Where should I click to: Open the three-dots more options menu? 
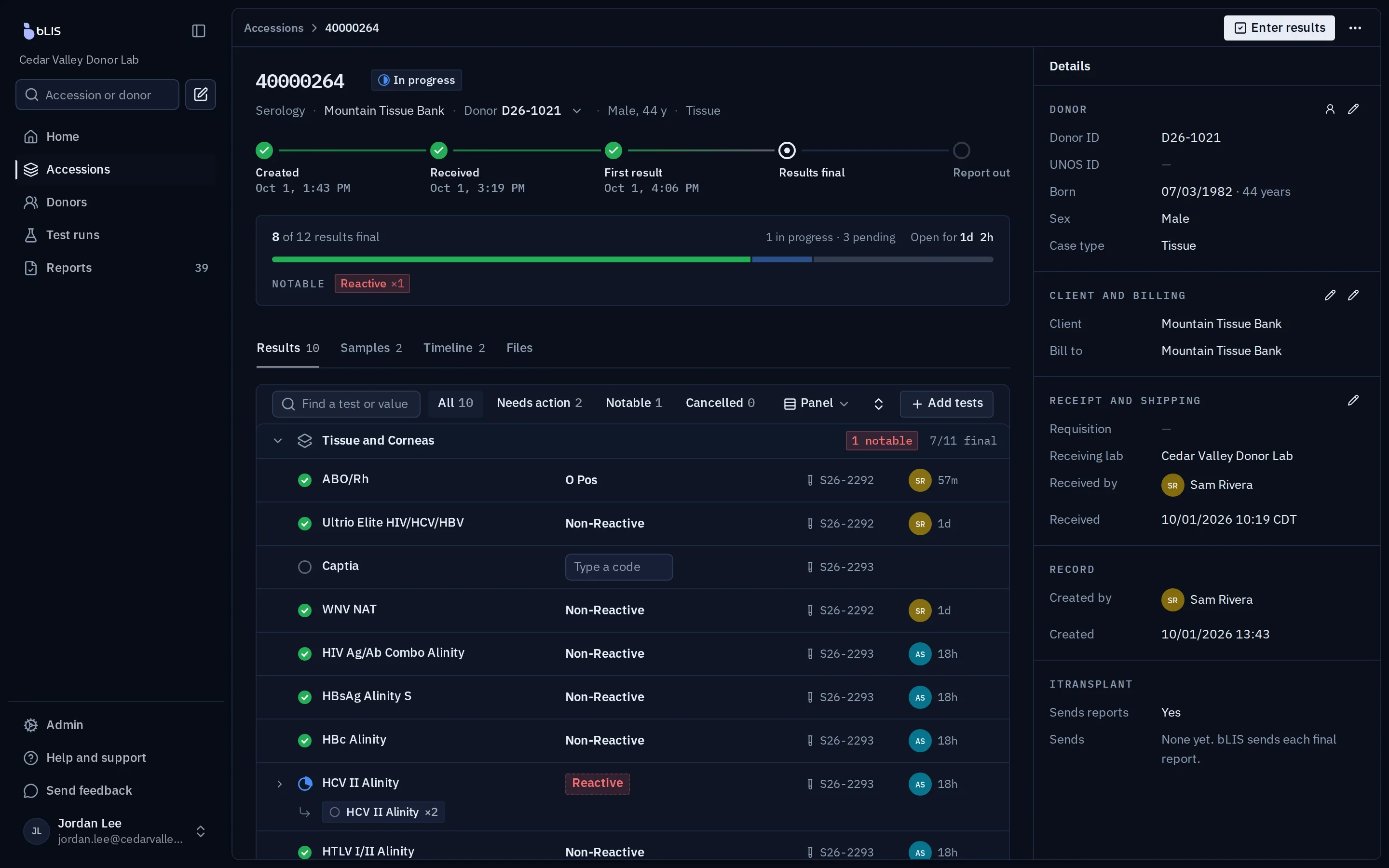[x=1355, y=27]
